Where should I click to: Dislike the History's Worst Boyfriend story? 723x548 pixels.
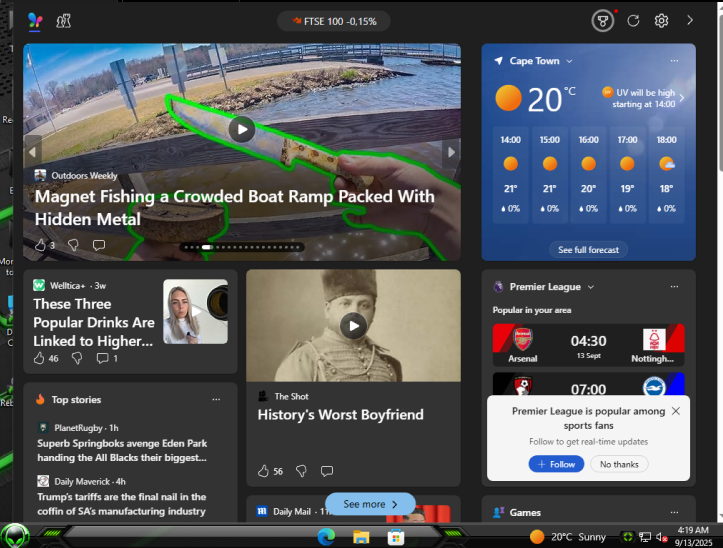click(301, 471)
